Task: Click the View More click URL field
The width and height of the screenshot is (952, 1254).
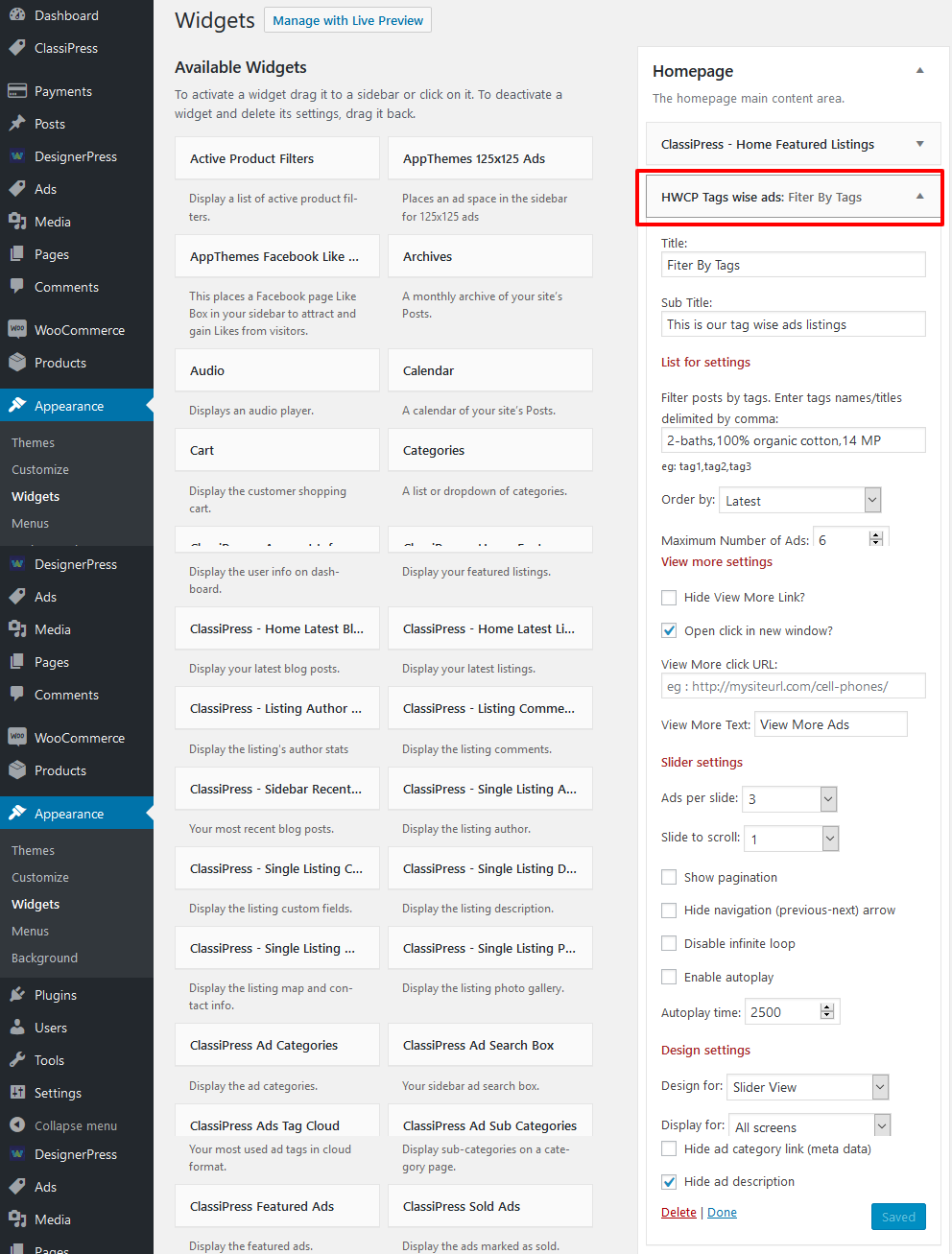Action: 794,686
